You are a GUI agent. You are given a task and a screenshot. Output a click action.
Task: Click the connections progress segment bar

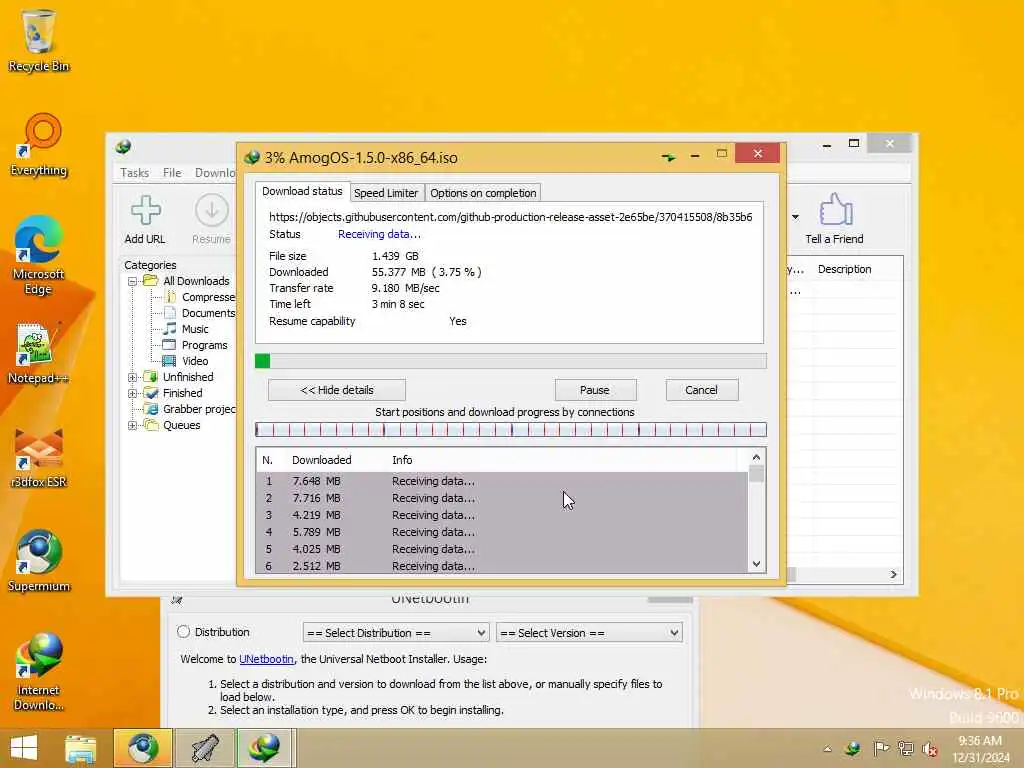[x=511, y=430]
